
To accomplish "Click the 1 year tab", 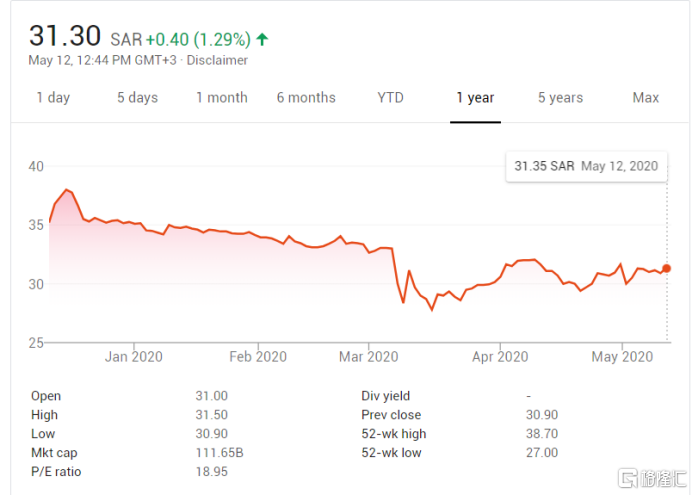I will 475,97.
